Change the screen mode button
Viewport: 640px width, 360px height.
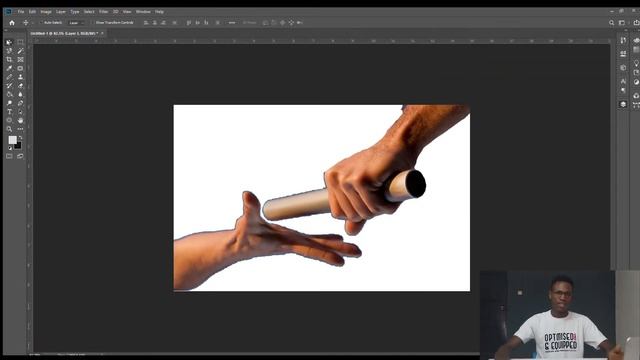[x=20, y=156]
